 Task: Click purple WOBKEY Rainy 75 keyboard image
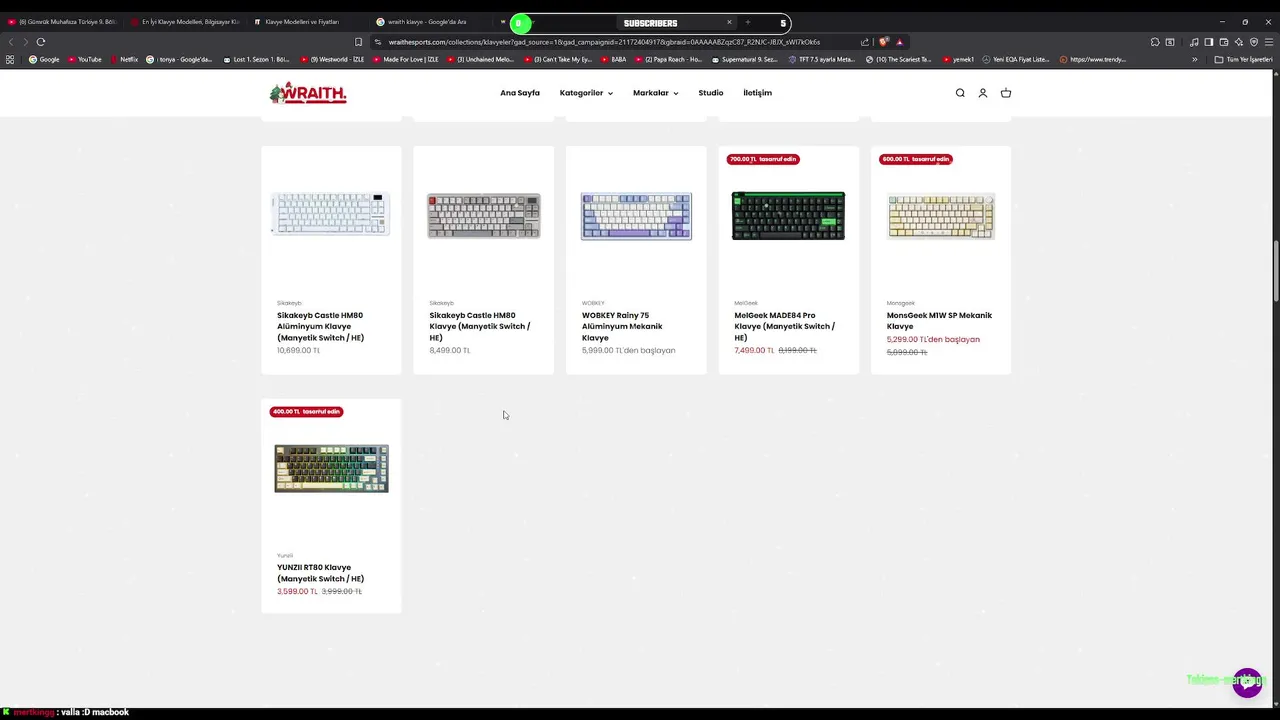coord(636,216)
